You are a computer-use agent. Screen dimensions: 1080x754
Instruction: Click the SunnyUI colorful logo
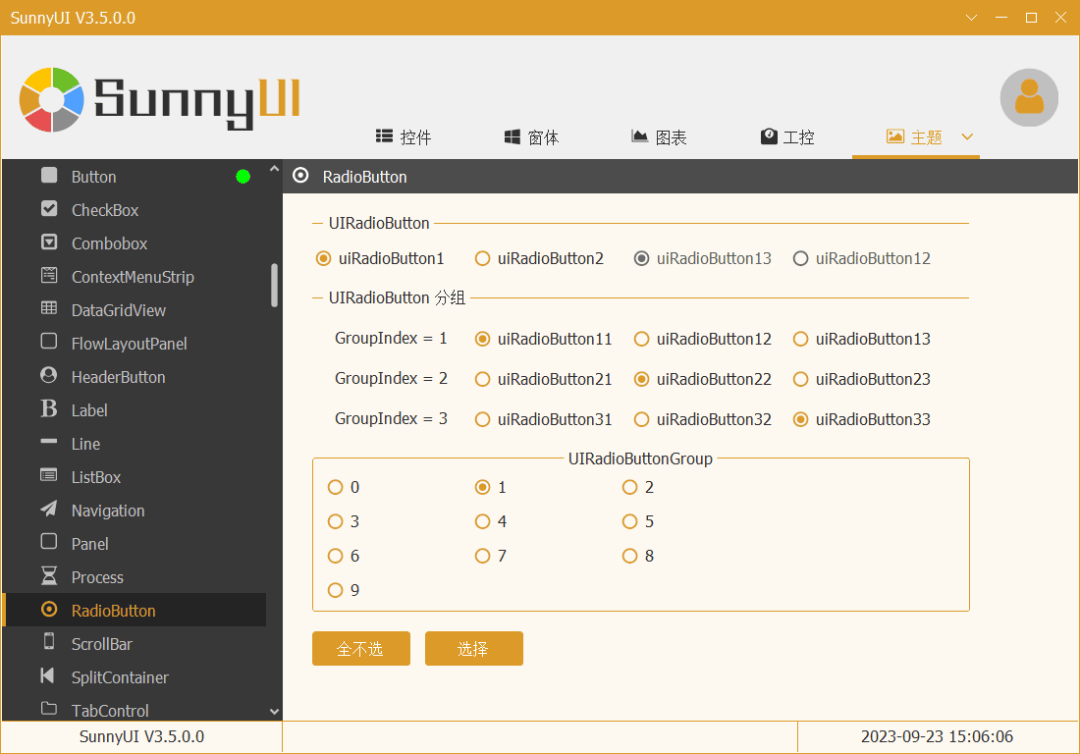coord(51,99)
